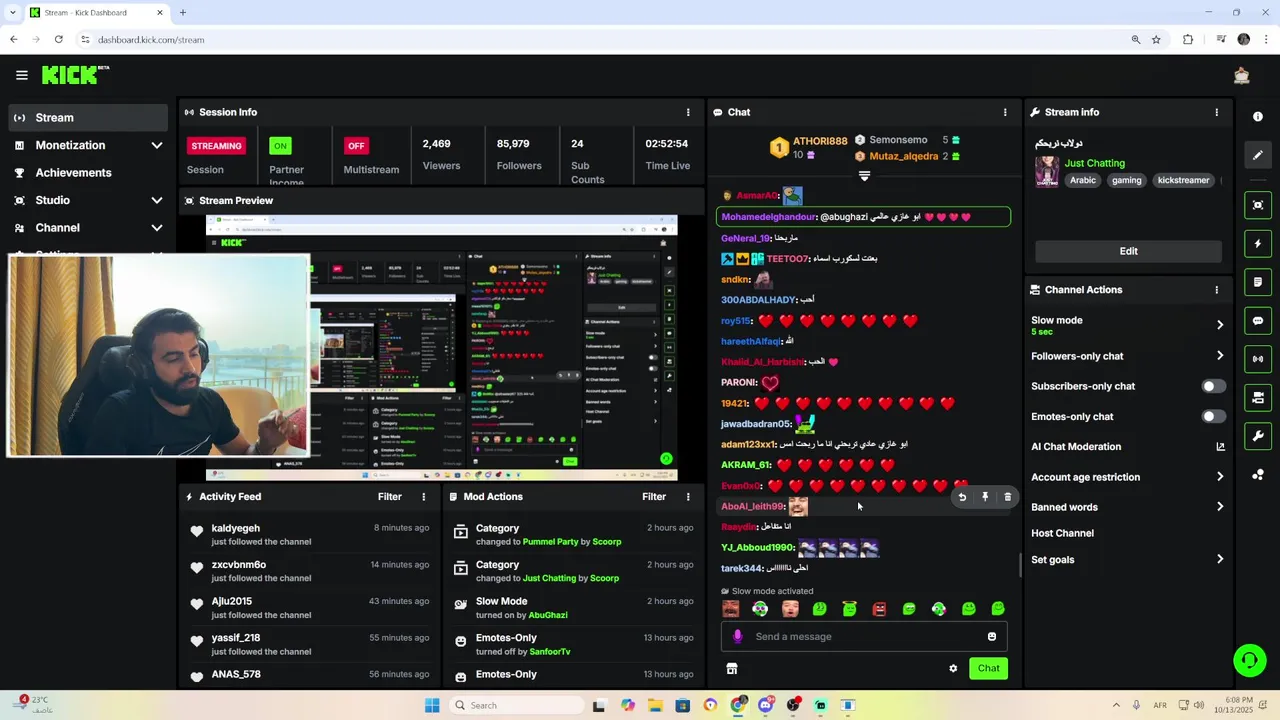Viewport: 1280px width, 720px height.
Task: Switch to the Stream - Kick Dashboard browser tab
Action: tap(97, 13)
